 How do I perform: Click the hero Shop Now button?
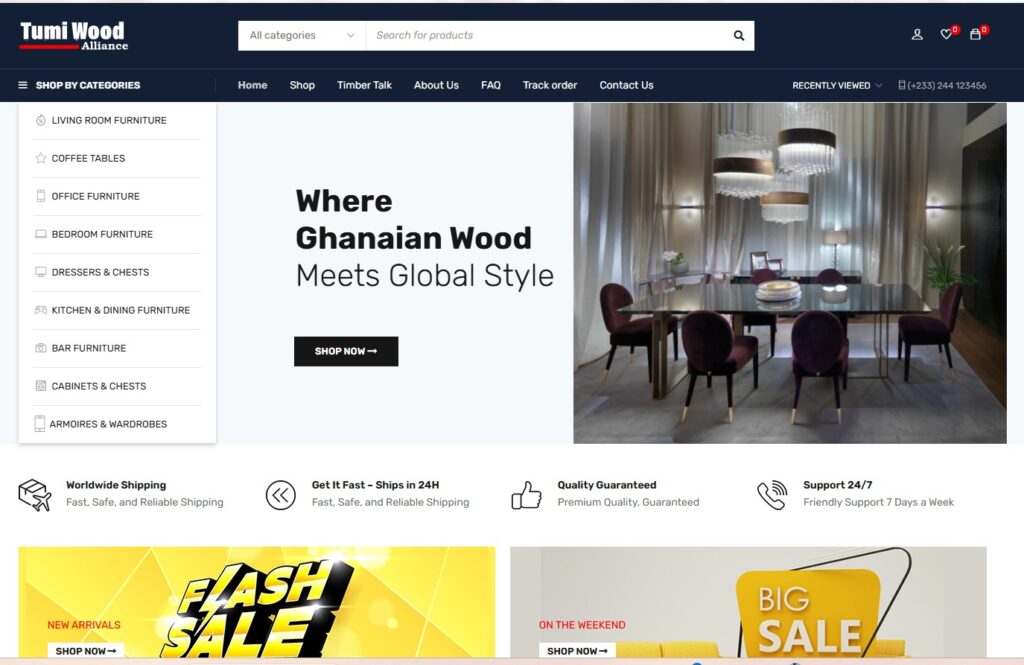[346, 351]
